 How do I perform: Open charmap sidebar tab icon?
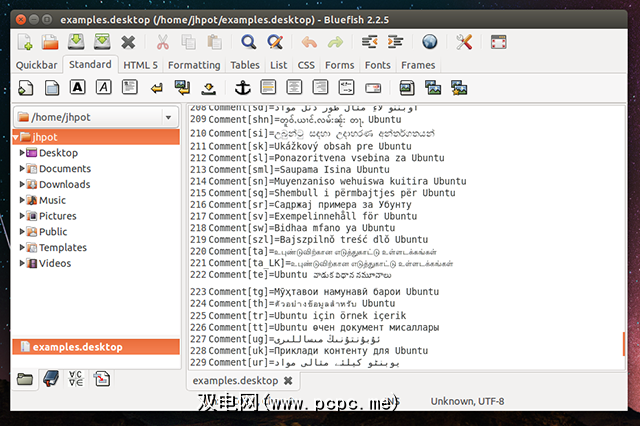click(76, 379)
